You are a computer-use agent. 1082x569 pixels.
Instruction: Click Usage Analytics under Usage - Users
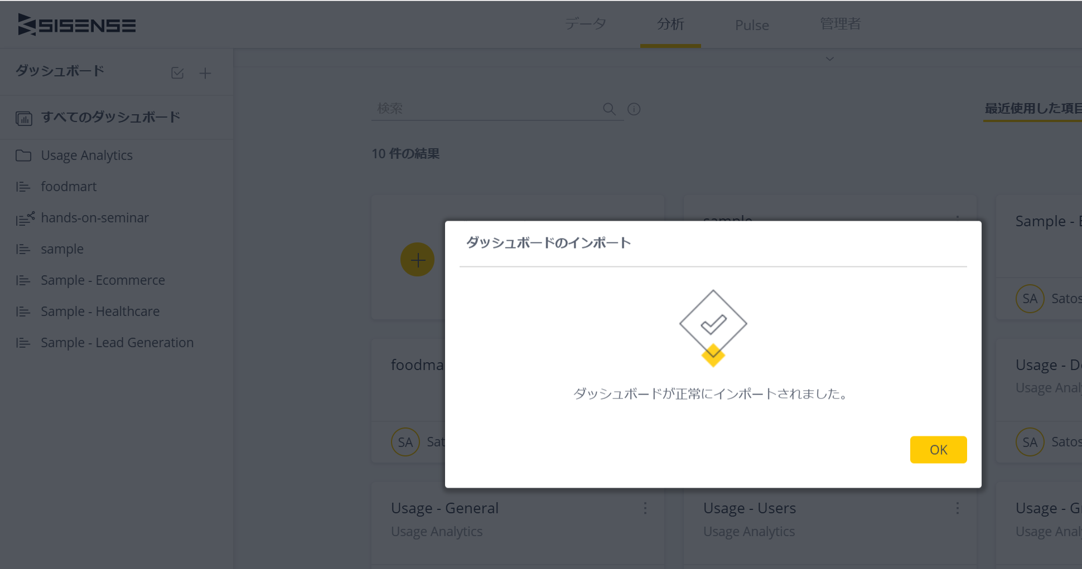pos(749,532)
